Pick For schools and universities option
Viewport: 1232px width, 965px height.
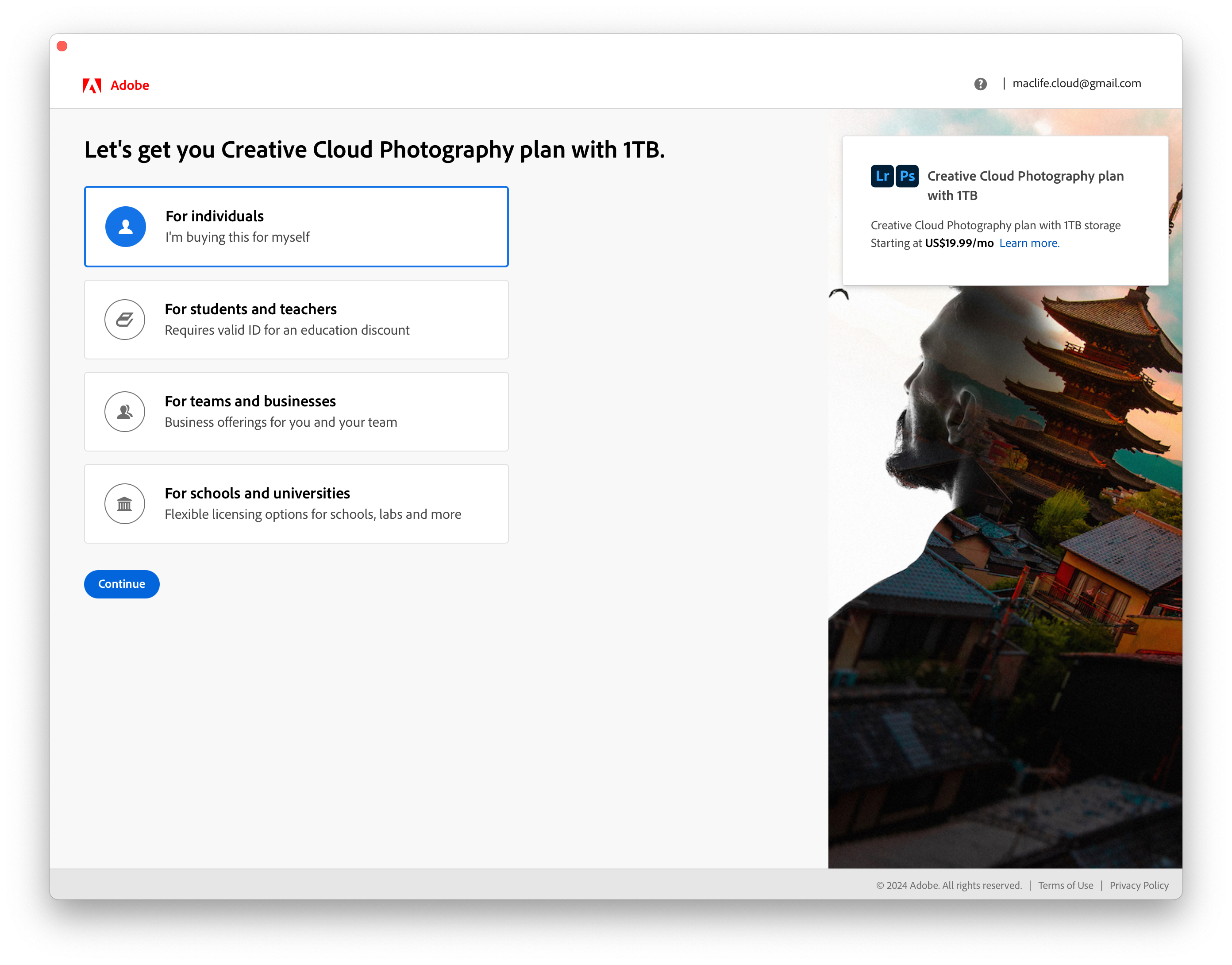tap(296, 504)
